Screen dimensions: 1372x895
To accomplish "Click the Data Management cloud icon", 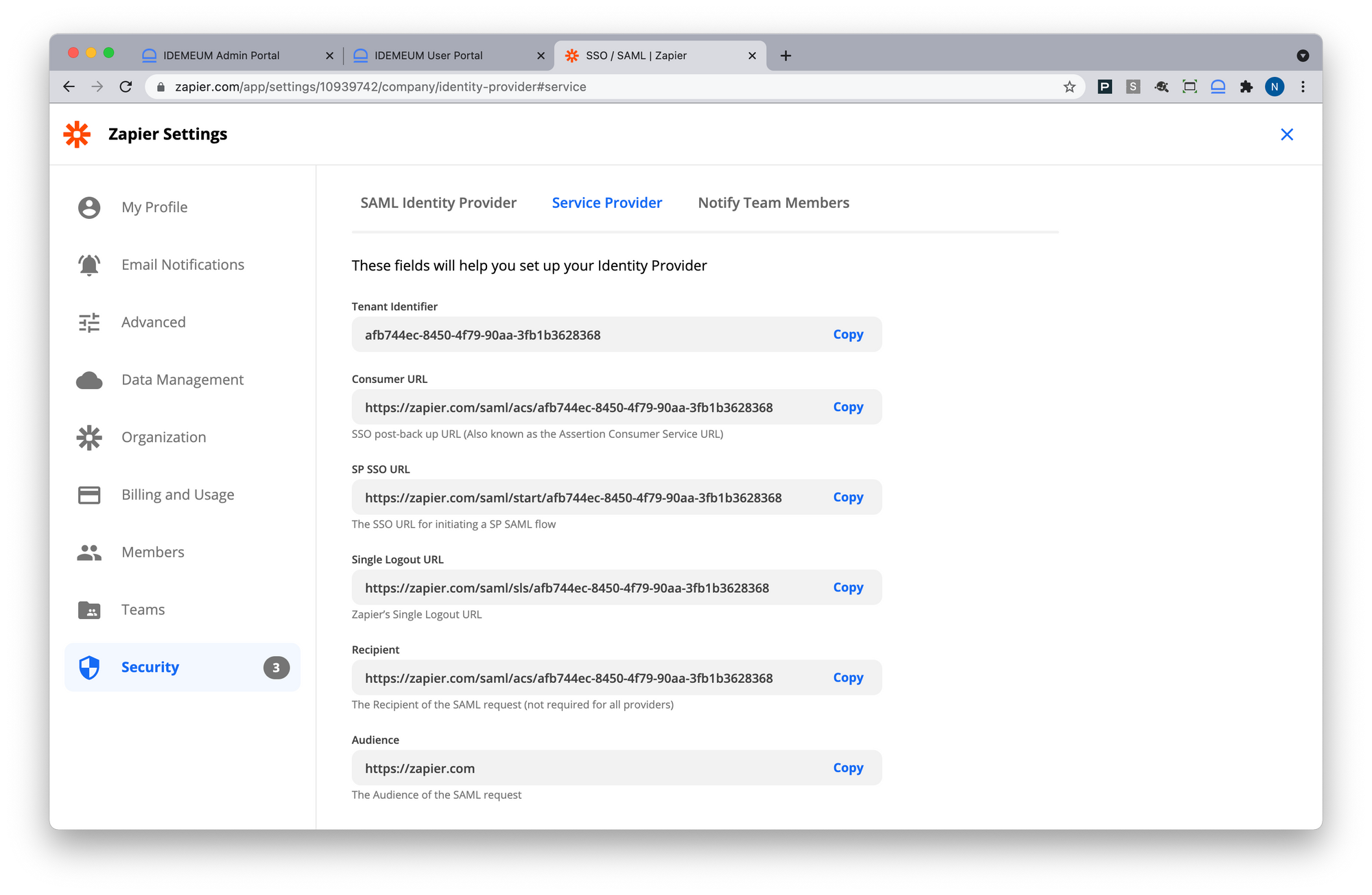I will click(x=89, y=380).
